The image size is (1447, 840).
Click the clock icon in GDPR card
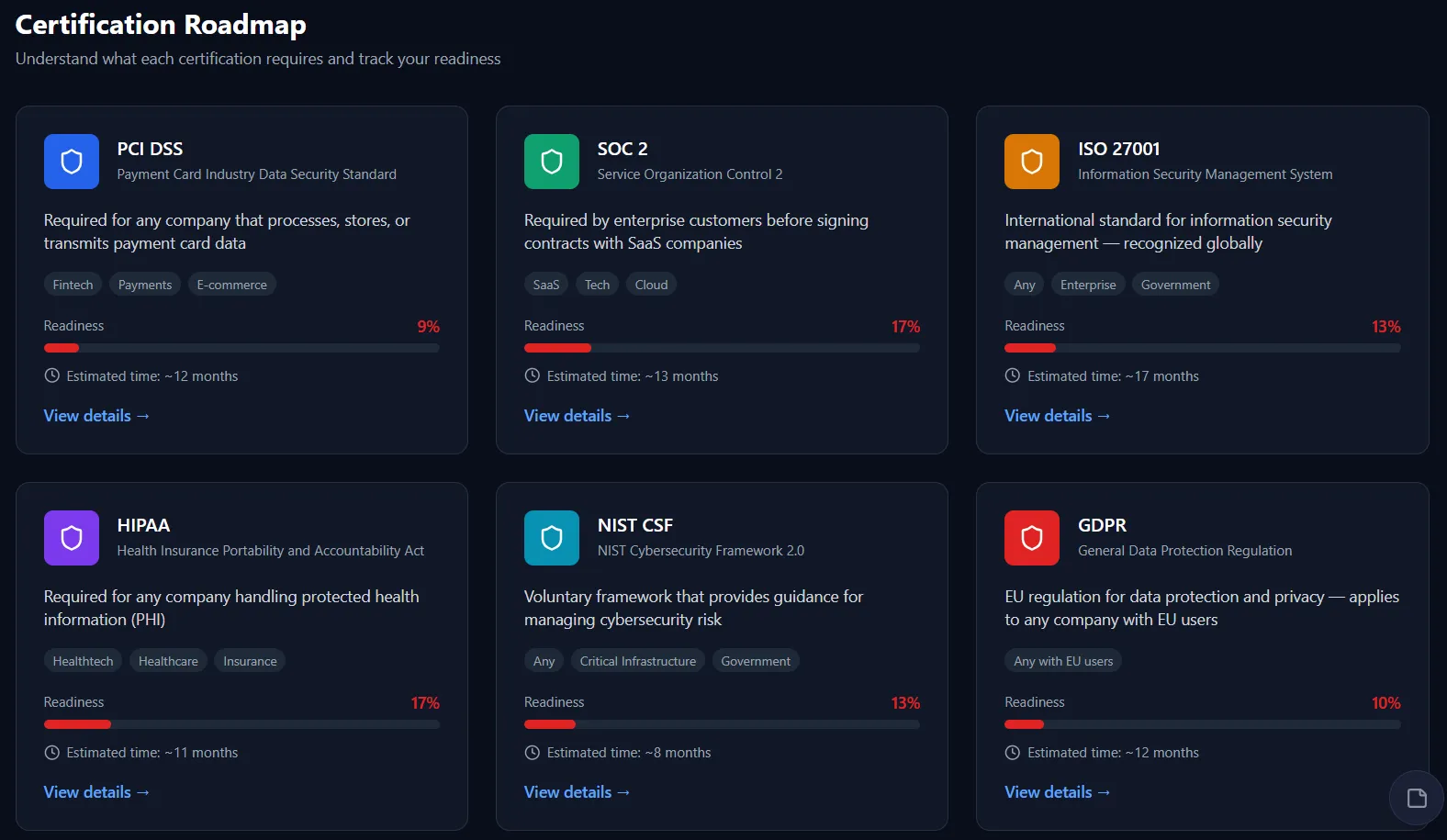[x=1013, y=752]
